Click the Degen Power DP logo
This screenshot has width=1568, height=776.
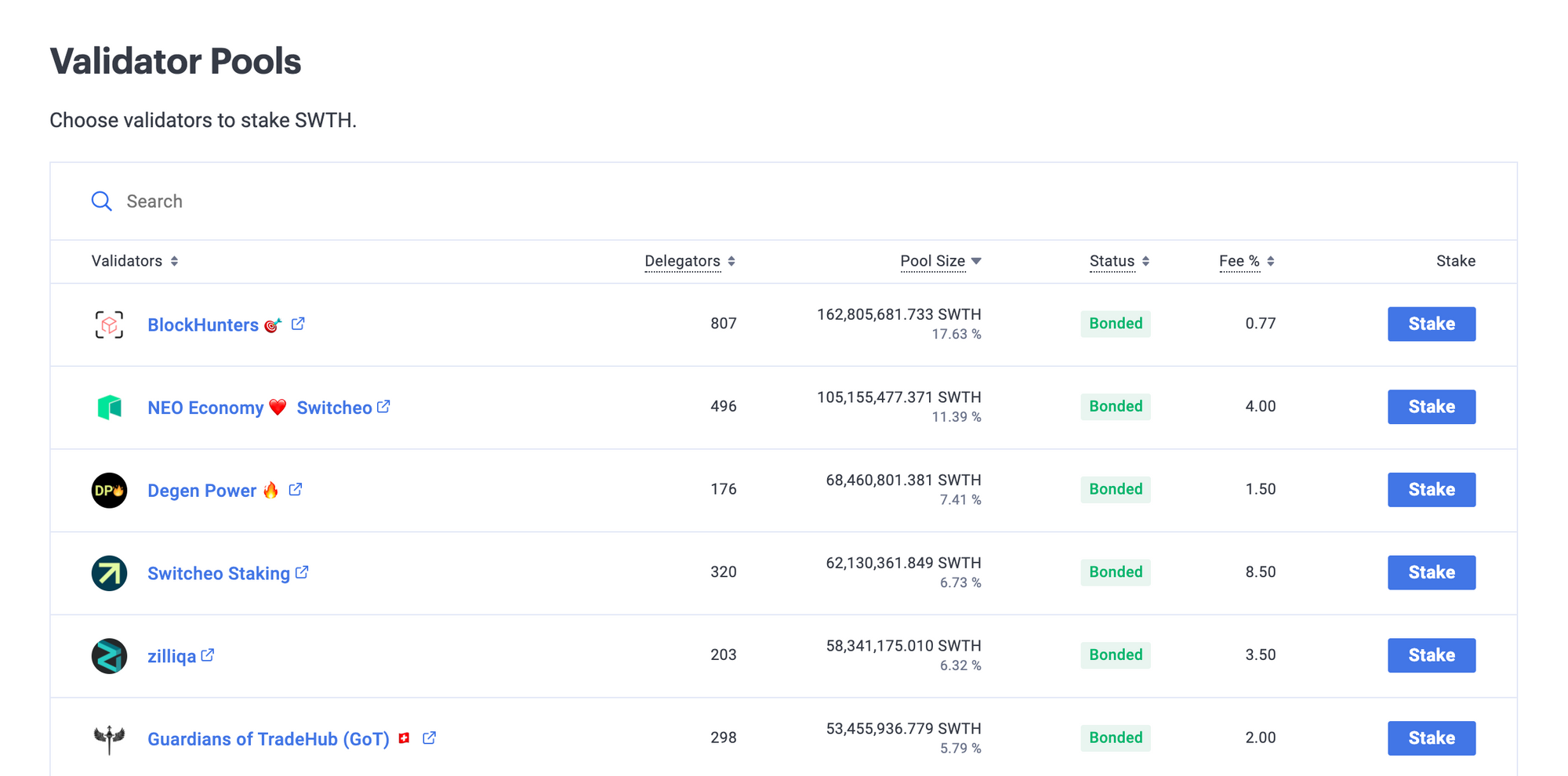[109, 490]
